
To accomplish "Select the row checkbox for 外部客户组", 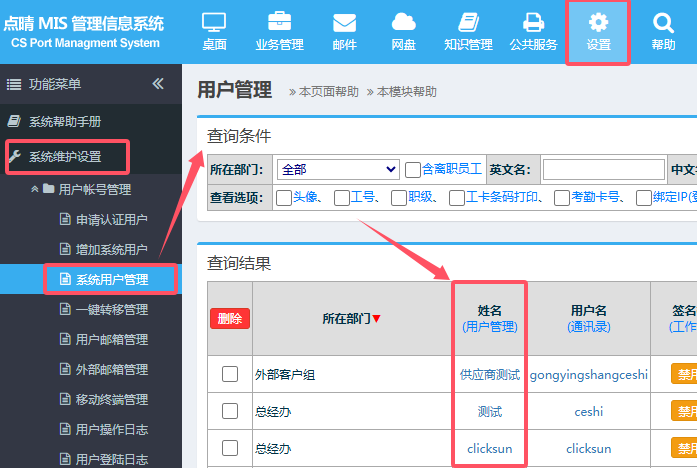I will pos(230,374).
